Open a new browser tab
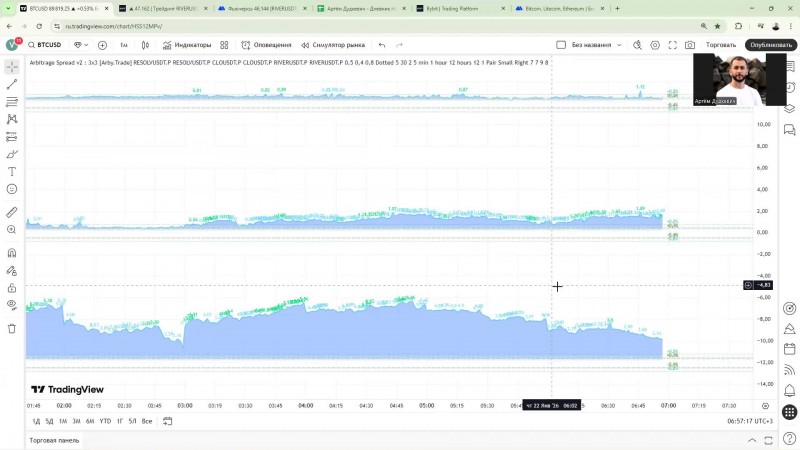Viewport: 800px width, 450px height. click(617, 9)
